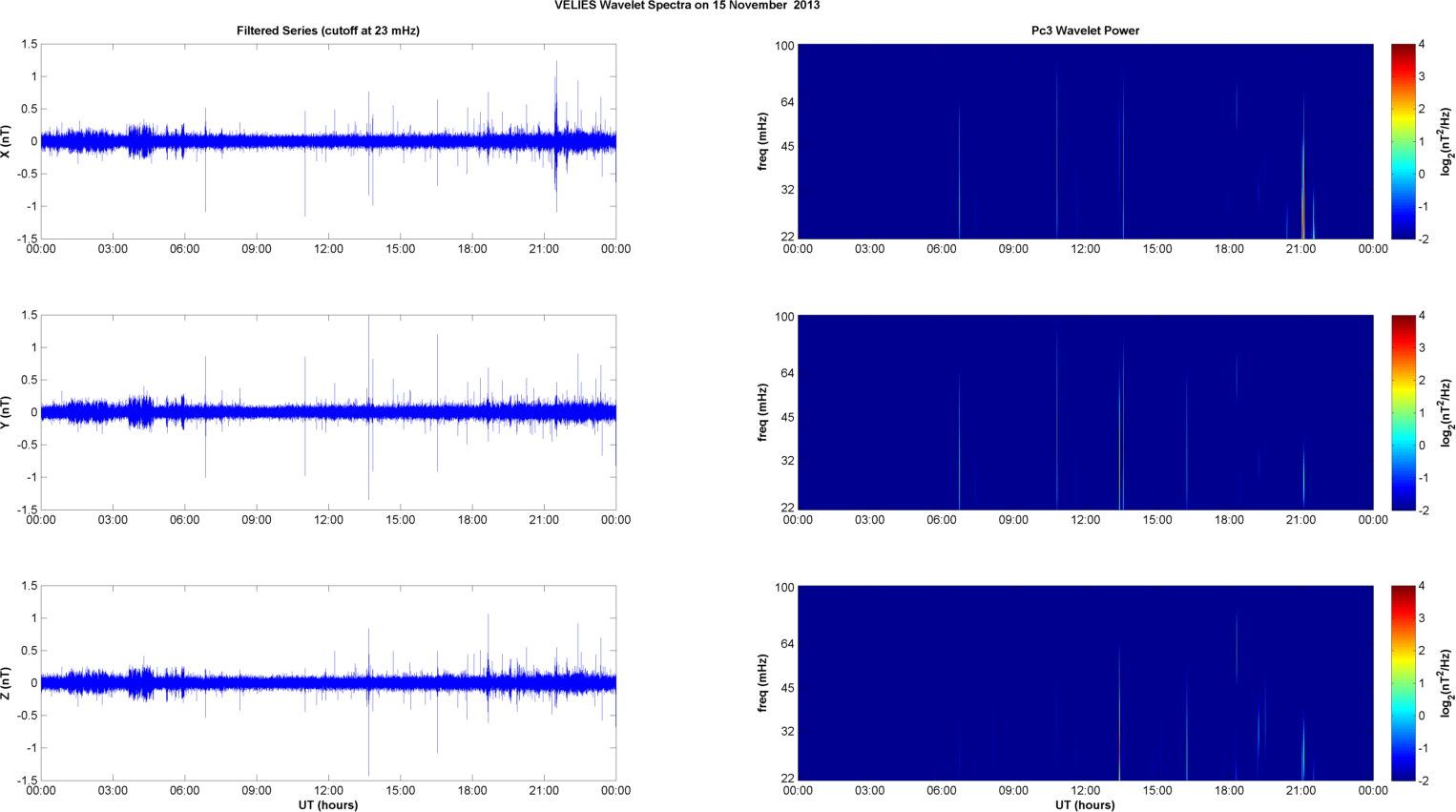
Task: Pick the colorbar beside the bottom spectrogram
Action: point(1403,683)
